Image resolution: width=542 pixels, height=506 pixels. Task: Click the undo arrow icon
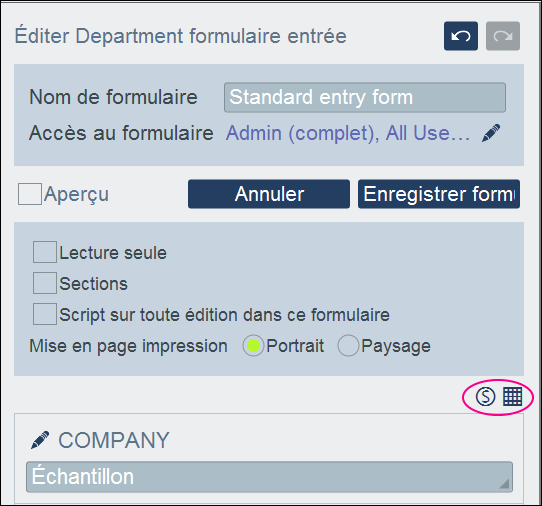pyautogui.click(x=461, y=36)
